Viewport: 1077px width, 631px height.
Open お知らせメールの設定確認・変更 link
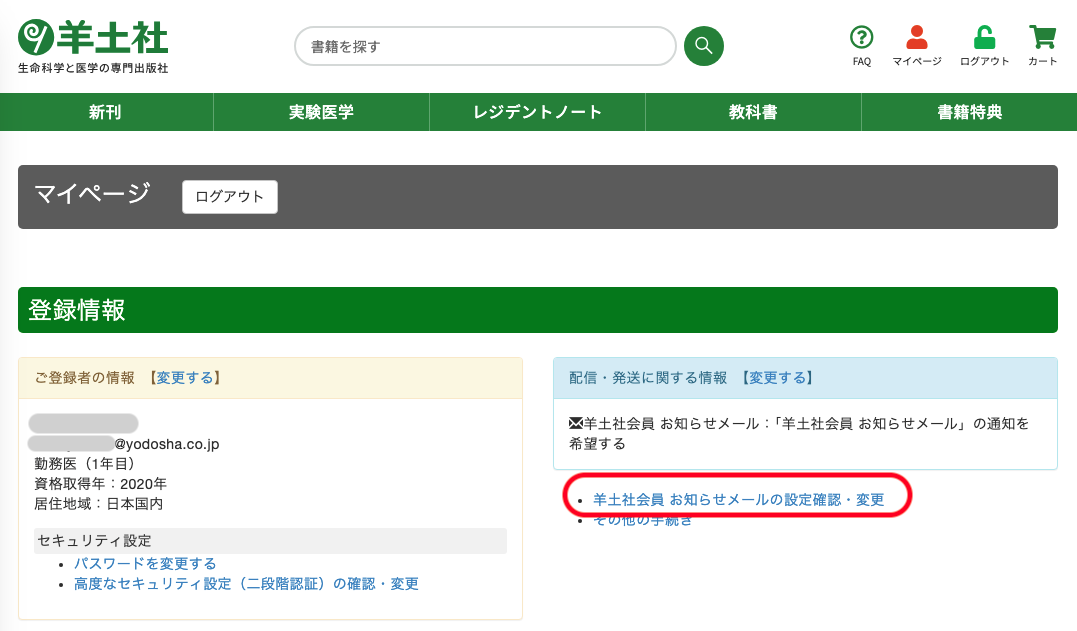click(738, 499)
